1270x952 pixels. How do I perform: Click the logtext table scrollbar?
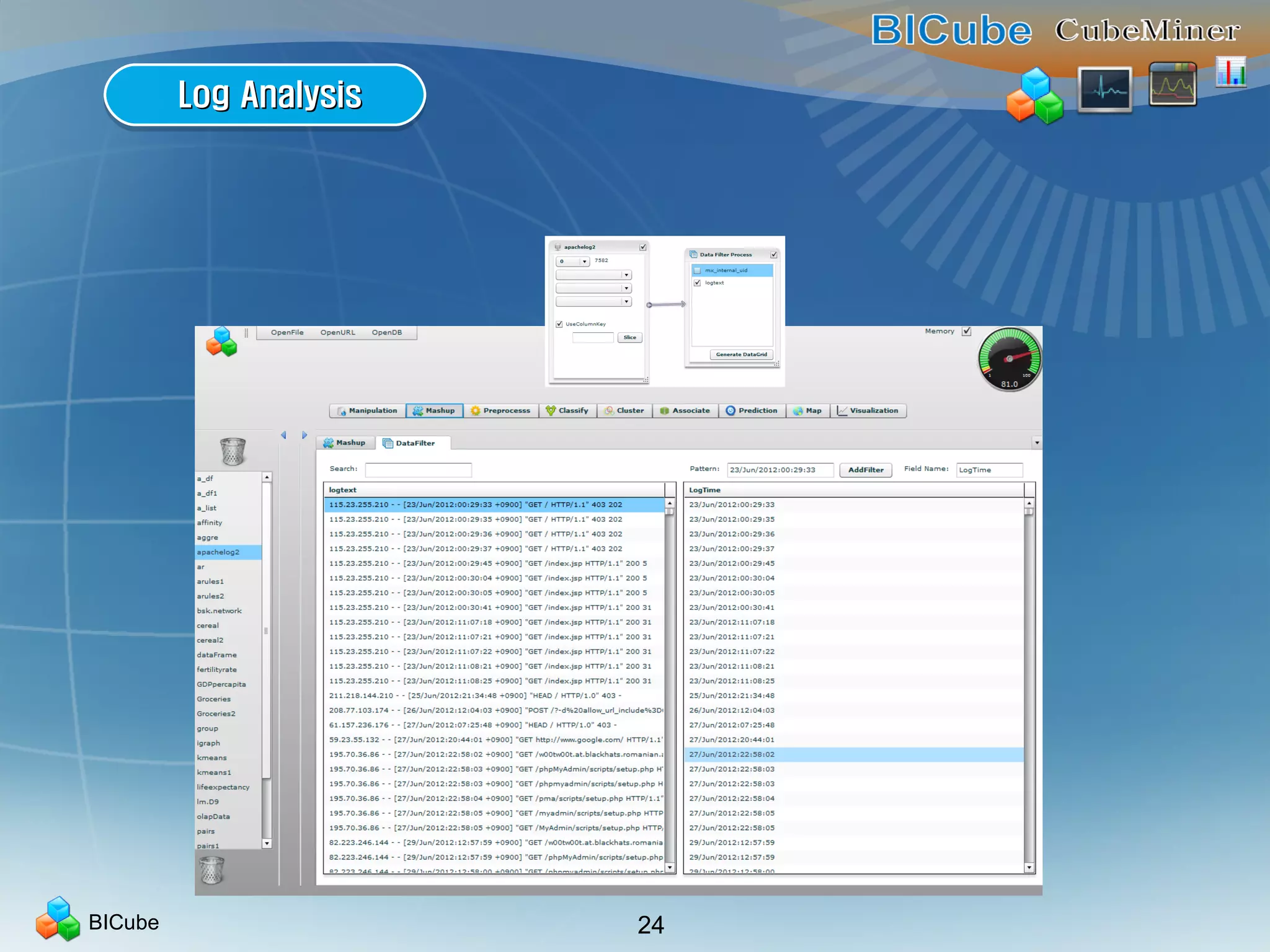pos(670,686)
